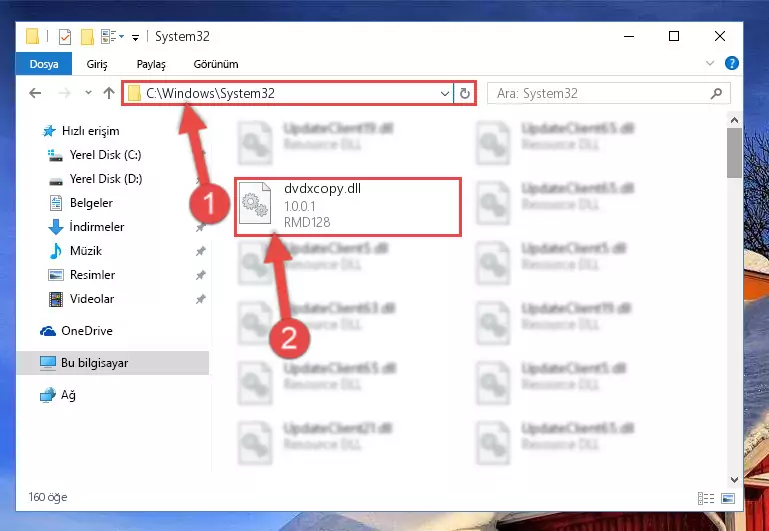Click the pin icon next to Videolar
769x531 pixels.
click(200, 300)
